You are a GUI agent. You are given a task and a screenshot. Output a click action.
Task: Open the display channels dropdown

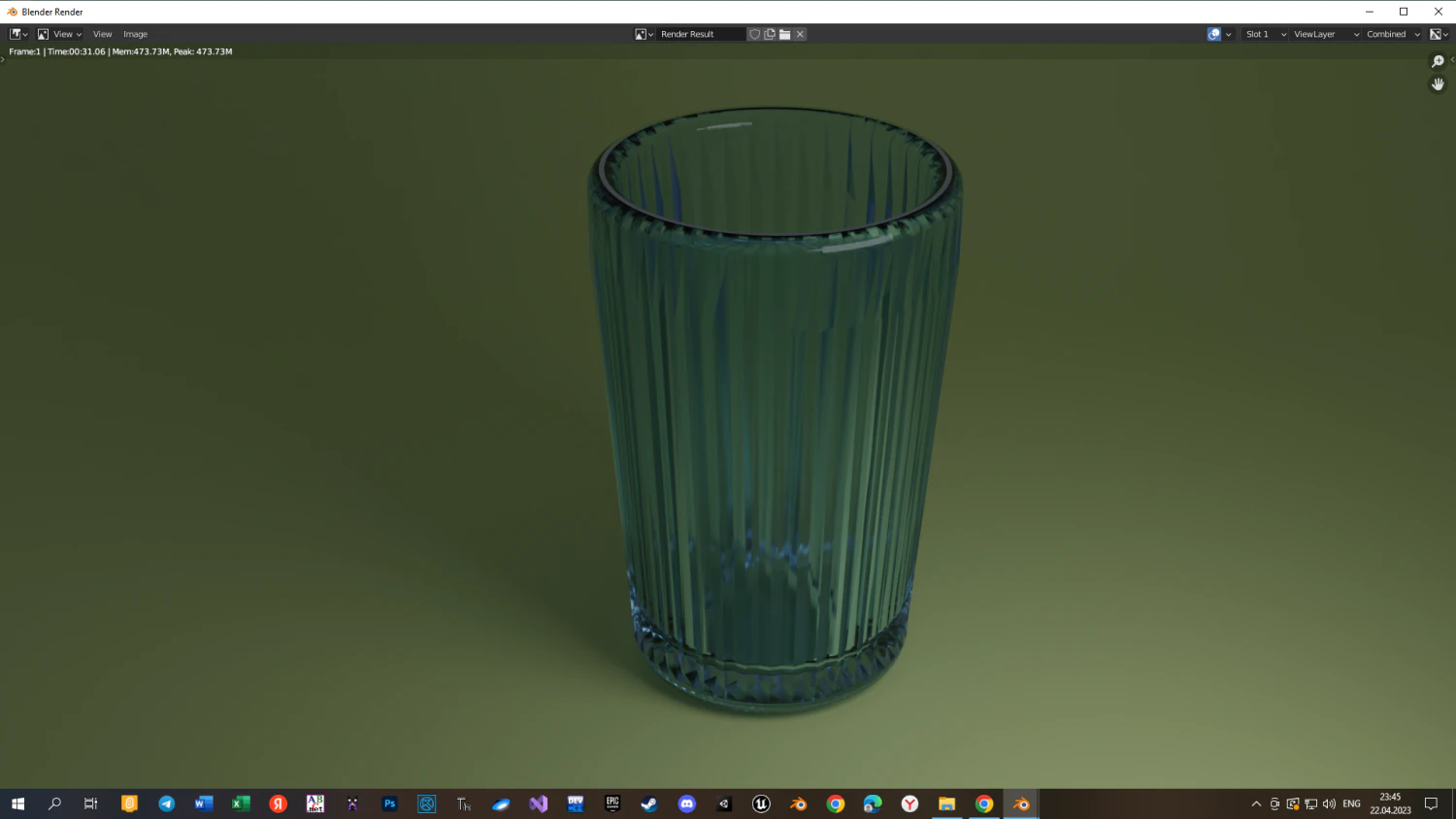[x=1439, y=34]
